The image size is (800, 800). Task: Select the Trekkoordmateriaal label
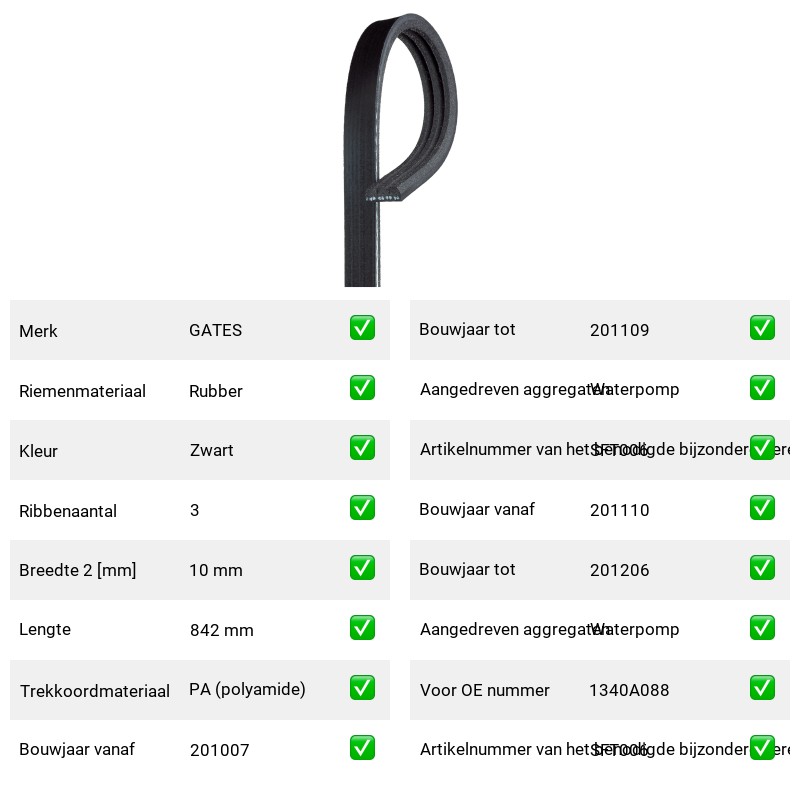coord(95,691)
